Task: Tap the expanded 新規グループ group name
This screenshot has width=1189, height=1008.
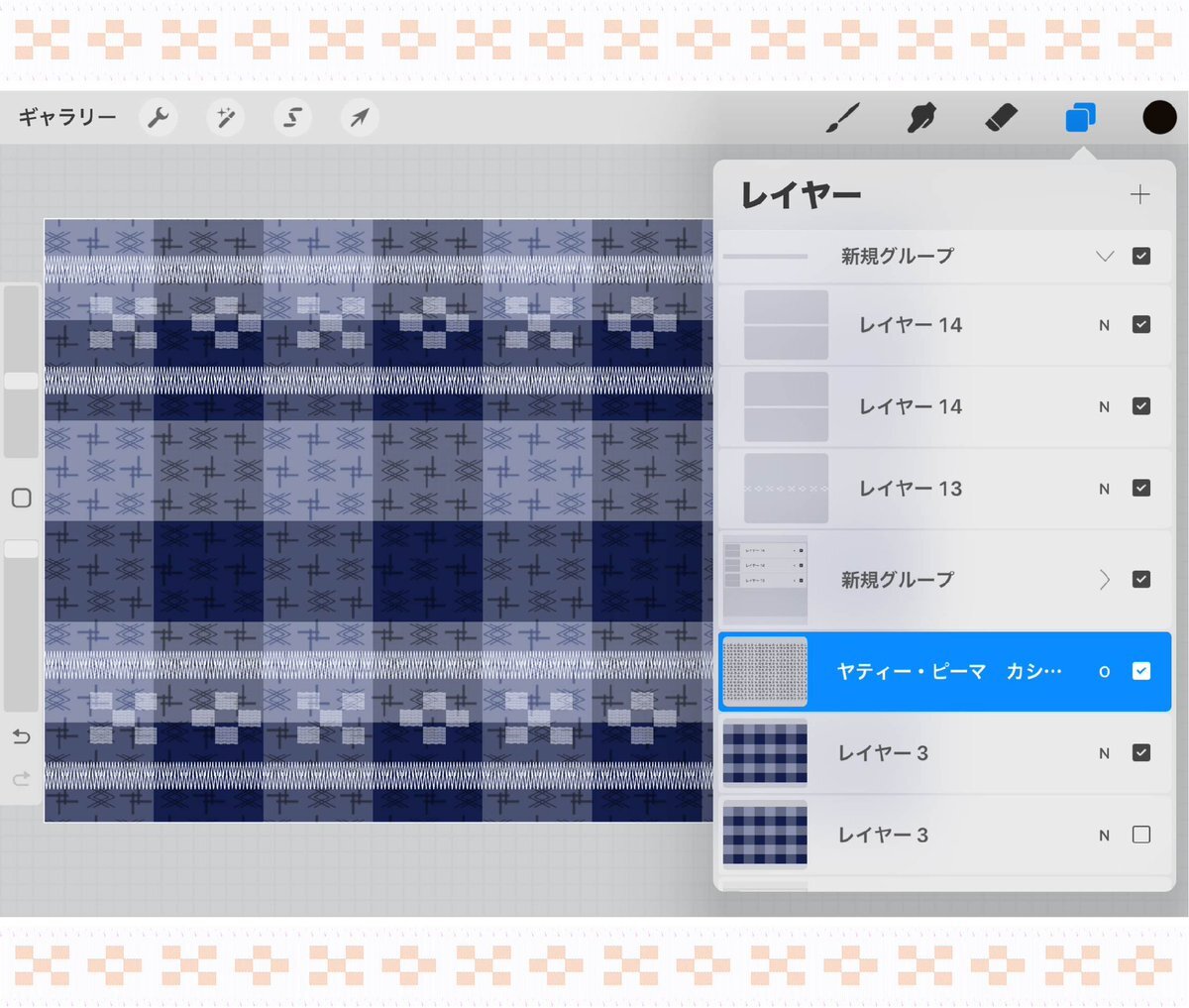Action: pos(898,257)
